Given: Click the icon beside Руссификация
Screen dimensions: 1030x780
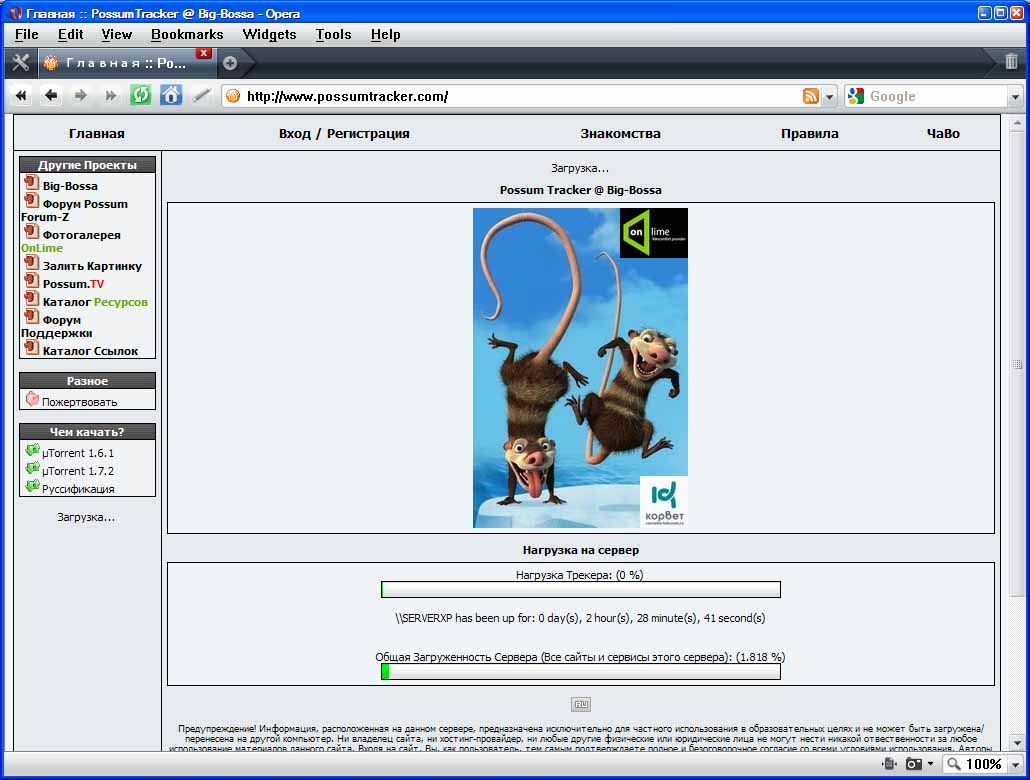Looking at the screenshot, I should point(32,486).
